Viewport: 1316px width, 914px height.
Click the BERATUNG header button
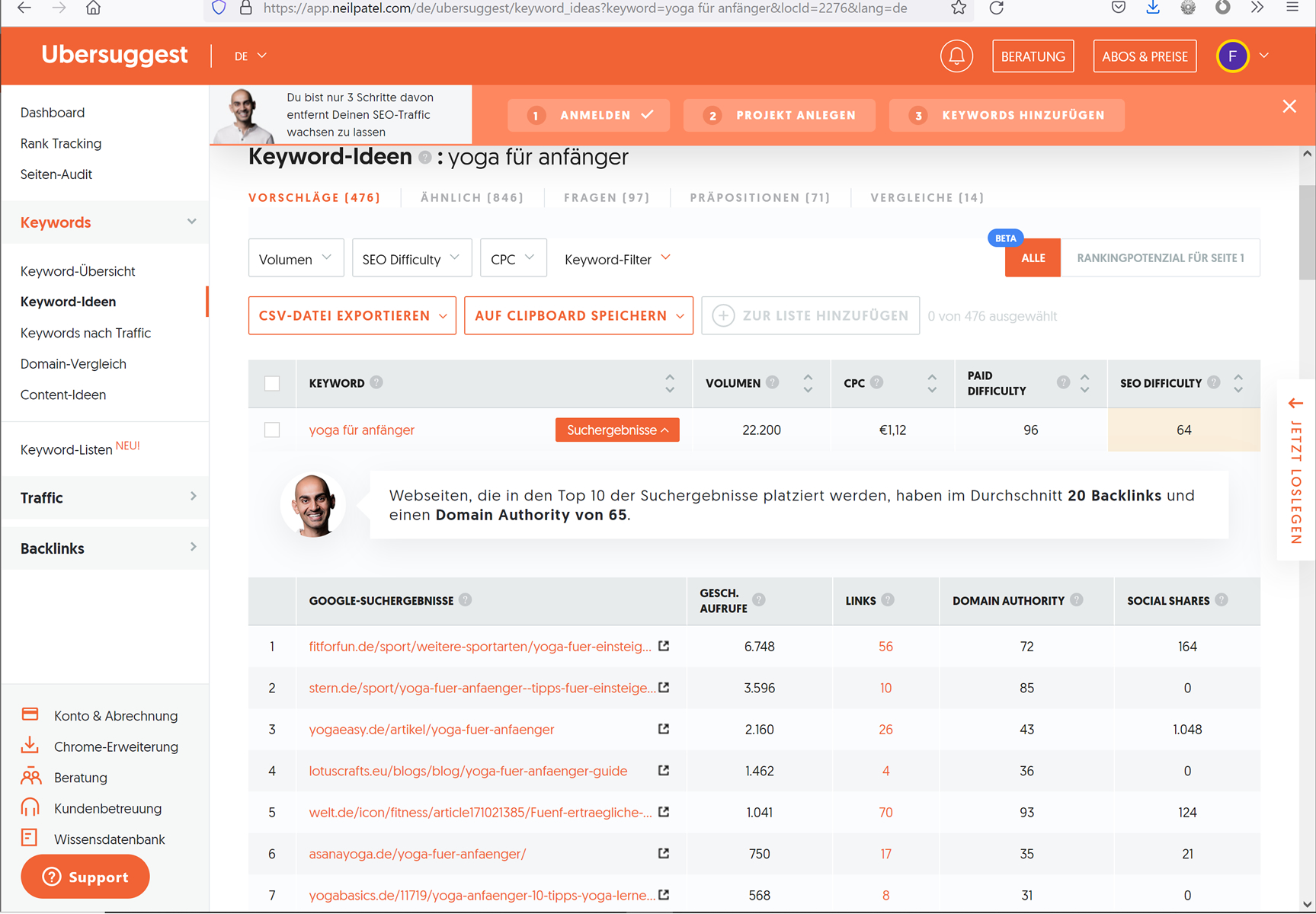pos(1033,56)
